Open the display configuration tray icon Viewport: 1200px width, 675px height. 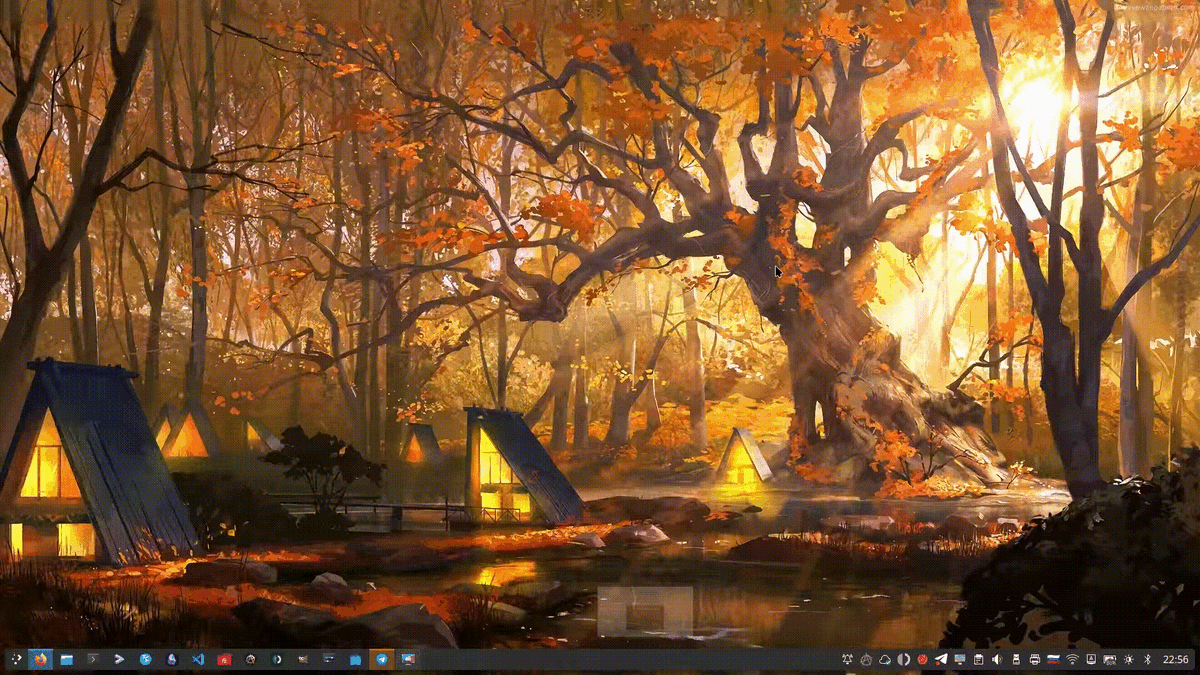point(960,659)
